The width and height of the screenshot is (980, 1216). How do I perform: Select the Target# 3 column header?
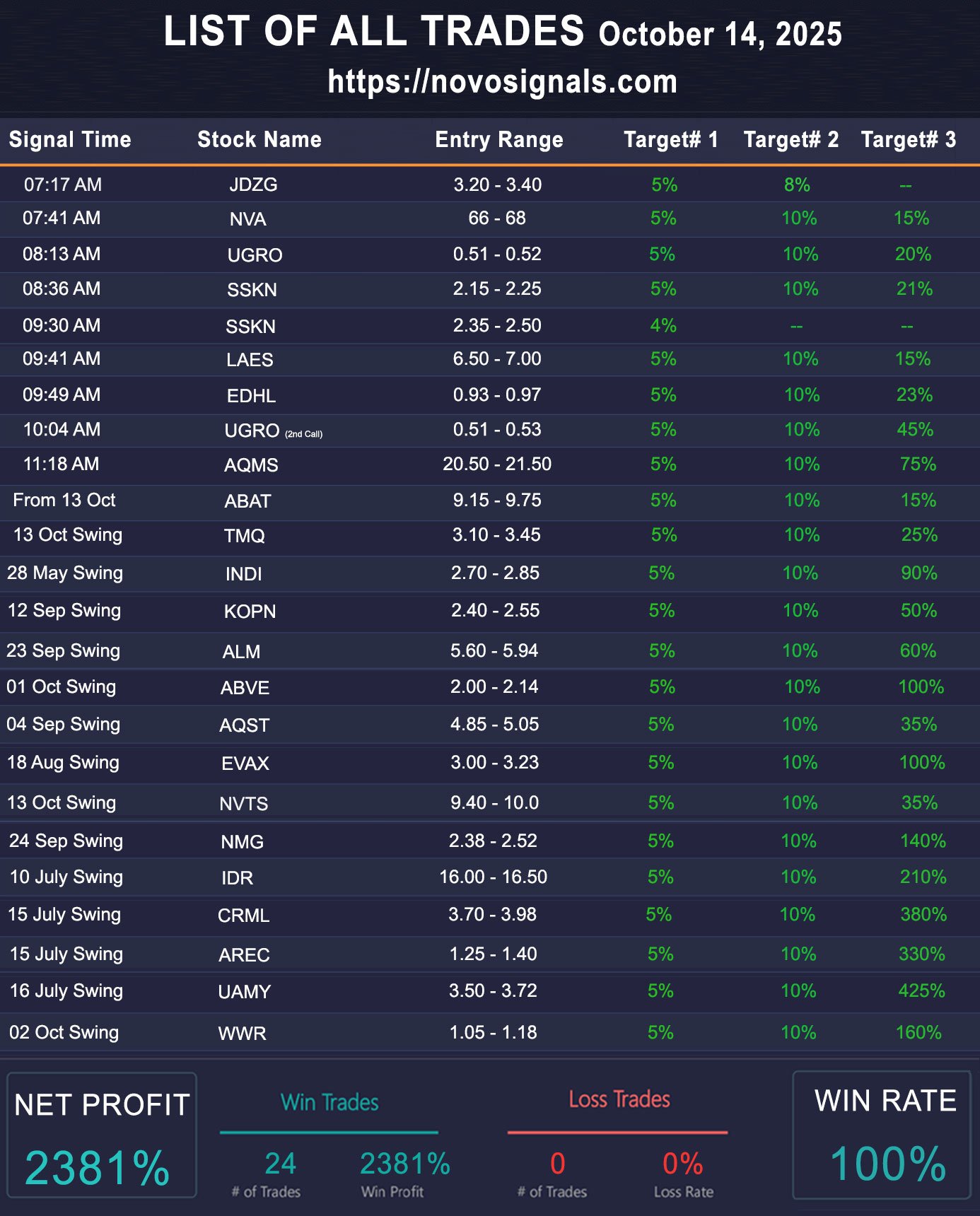pos(908,139)
